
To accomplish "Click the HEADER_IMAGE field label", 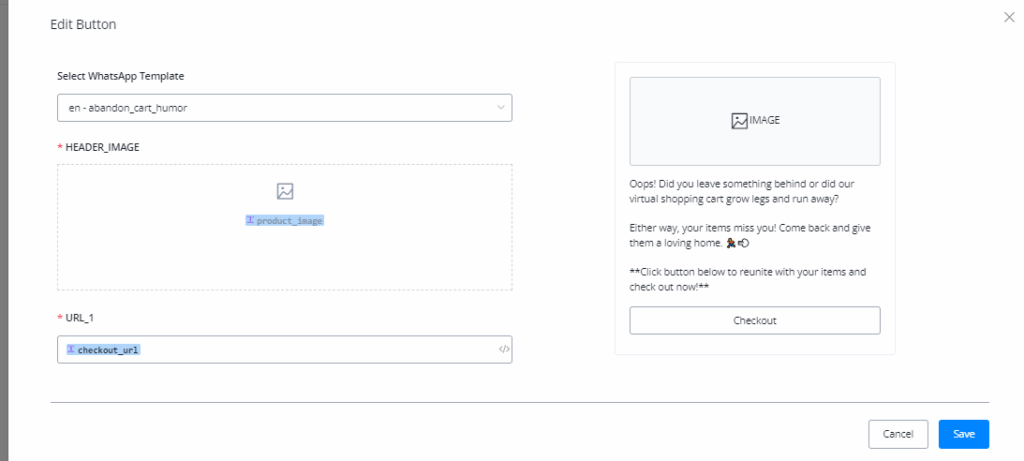I will [x=102, y=147].
